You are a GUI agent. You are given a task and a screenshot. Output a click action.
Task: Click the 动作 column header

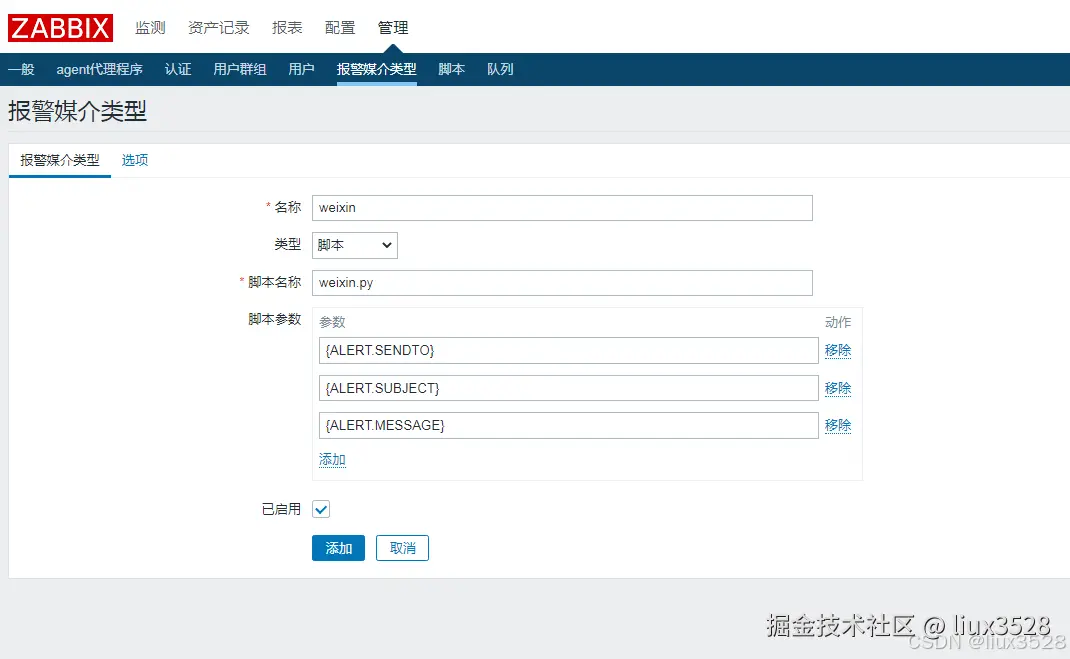(838, 322)
